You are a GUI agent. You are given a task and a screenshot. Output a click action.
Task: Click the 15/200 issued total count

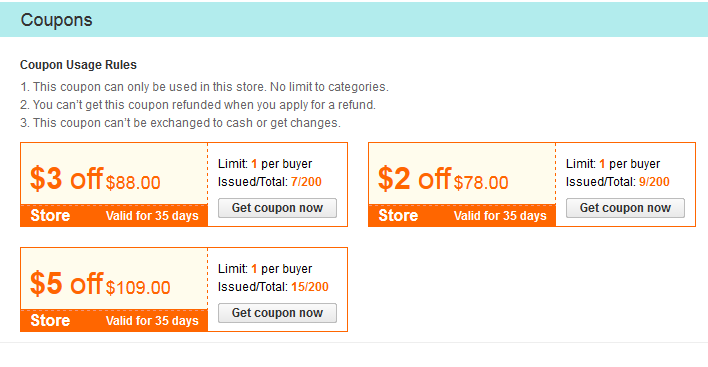click(310, 287)
